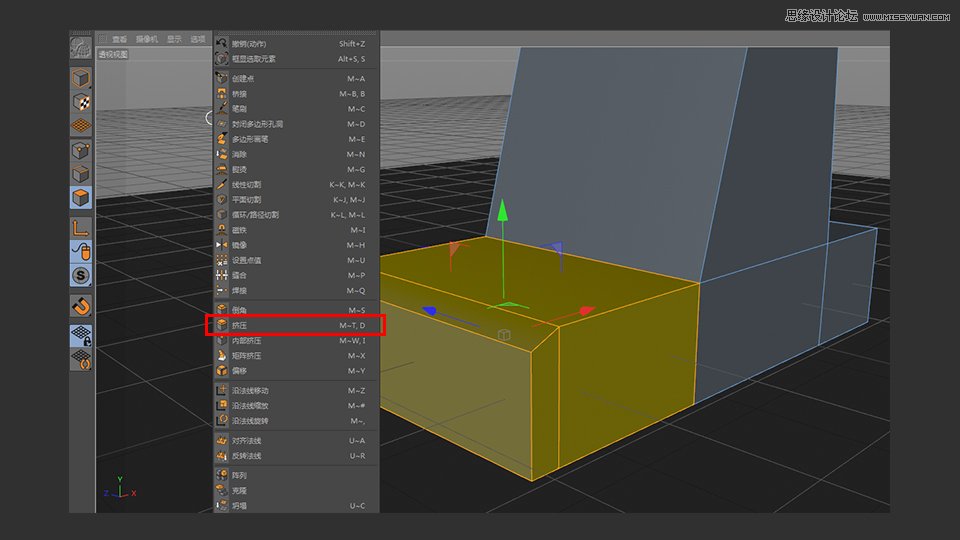Click the Tweak mode mouse icon
This screenshot has height=540, width=960.
tap(82, 251)
